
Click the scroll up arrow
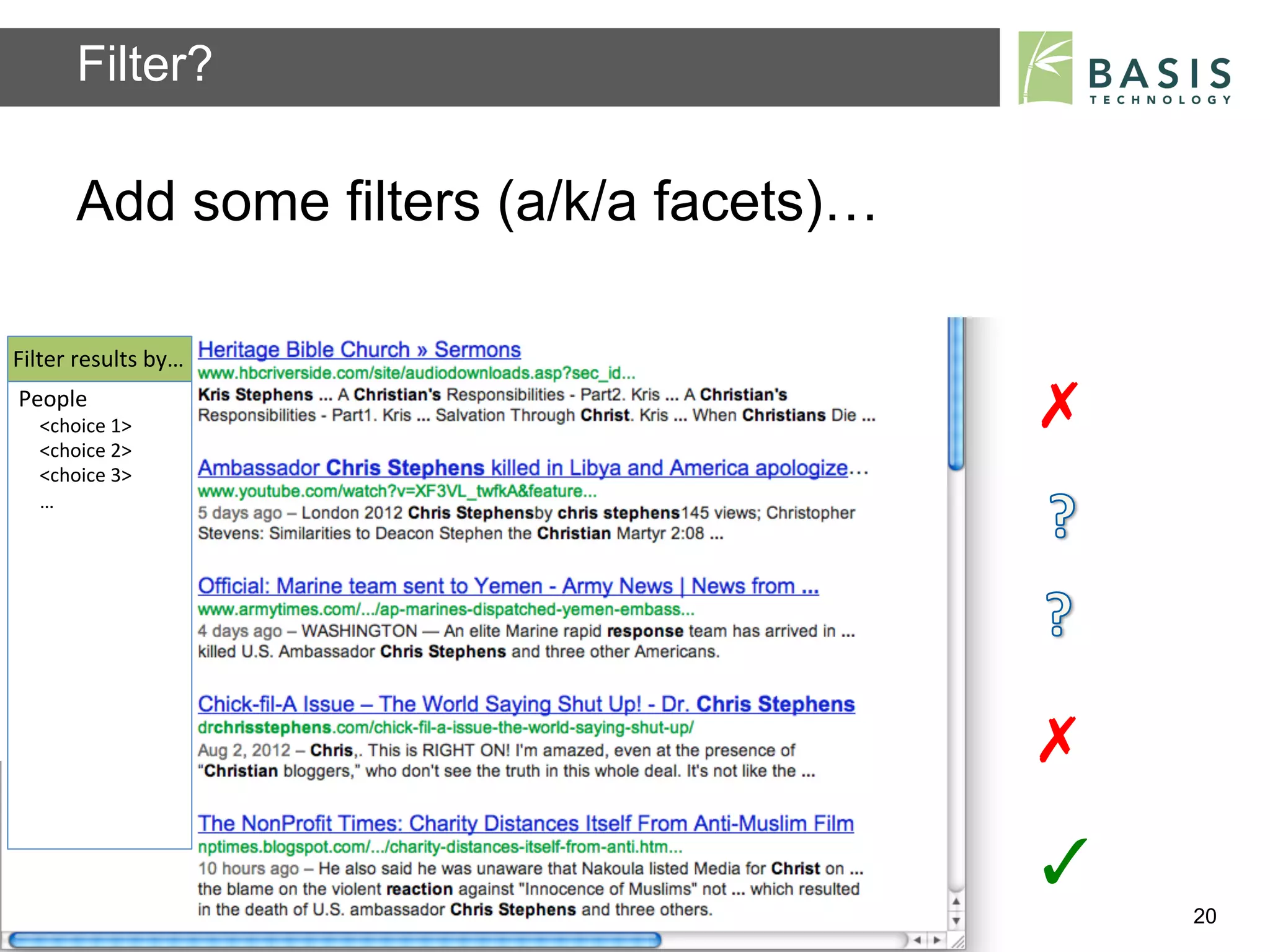pos(956,901)
